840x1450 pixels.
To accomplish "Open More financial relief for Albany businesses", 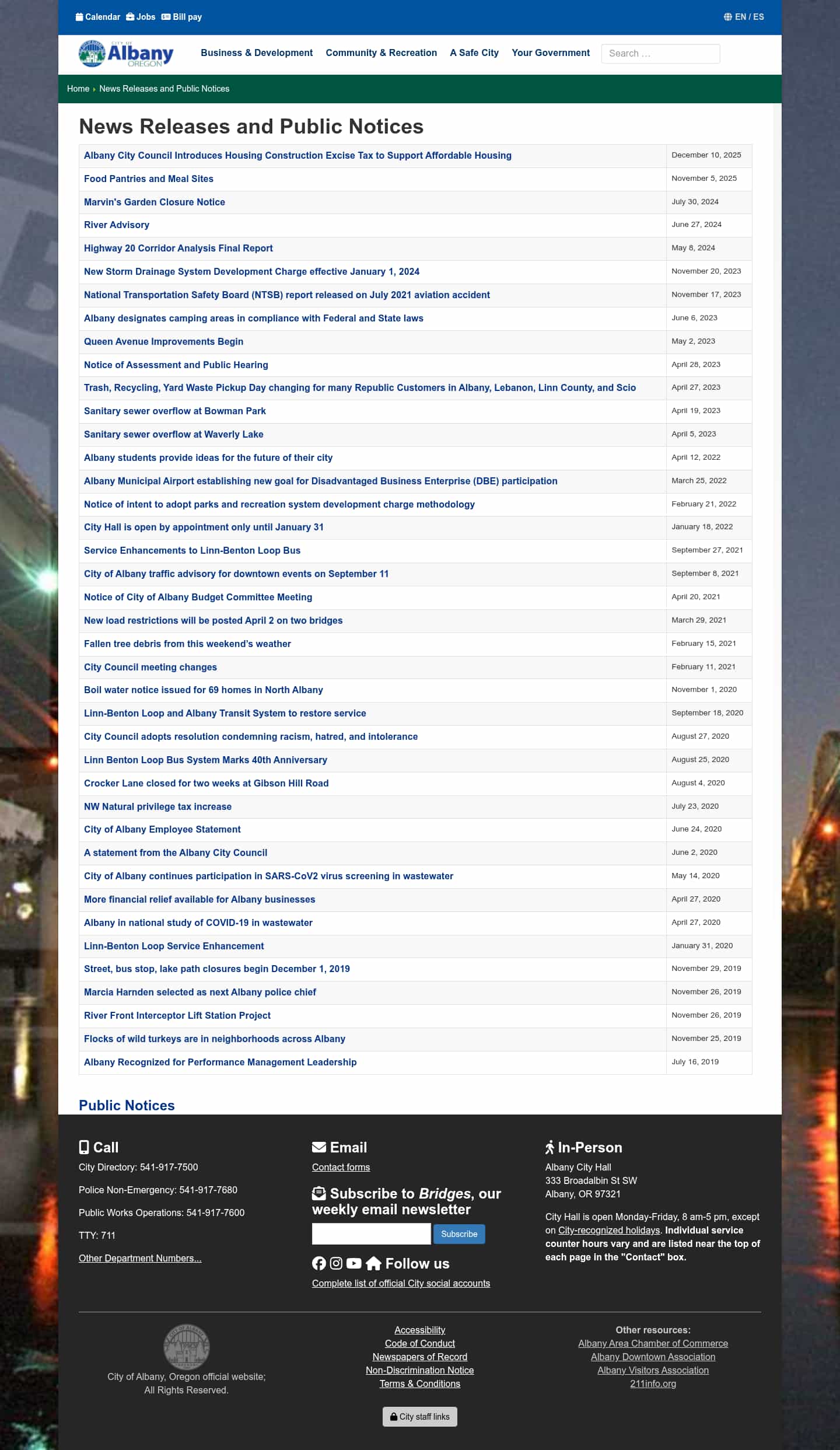I will coord(199,900).
